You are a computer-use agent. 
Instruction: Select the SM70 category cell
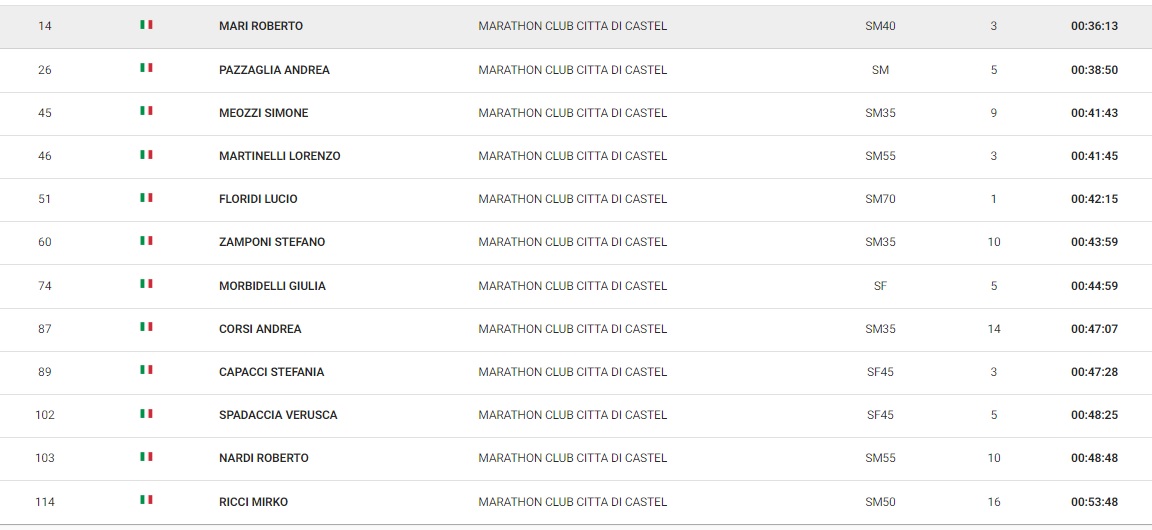(880, 199)
